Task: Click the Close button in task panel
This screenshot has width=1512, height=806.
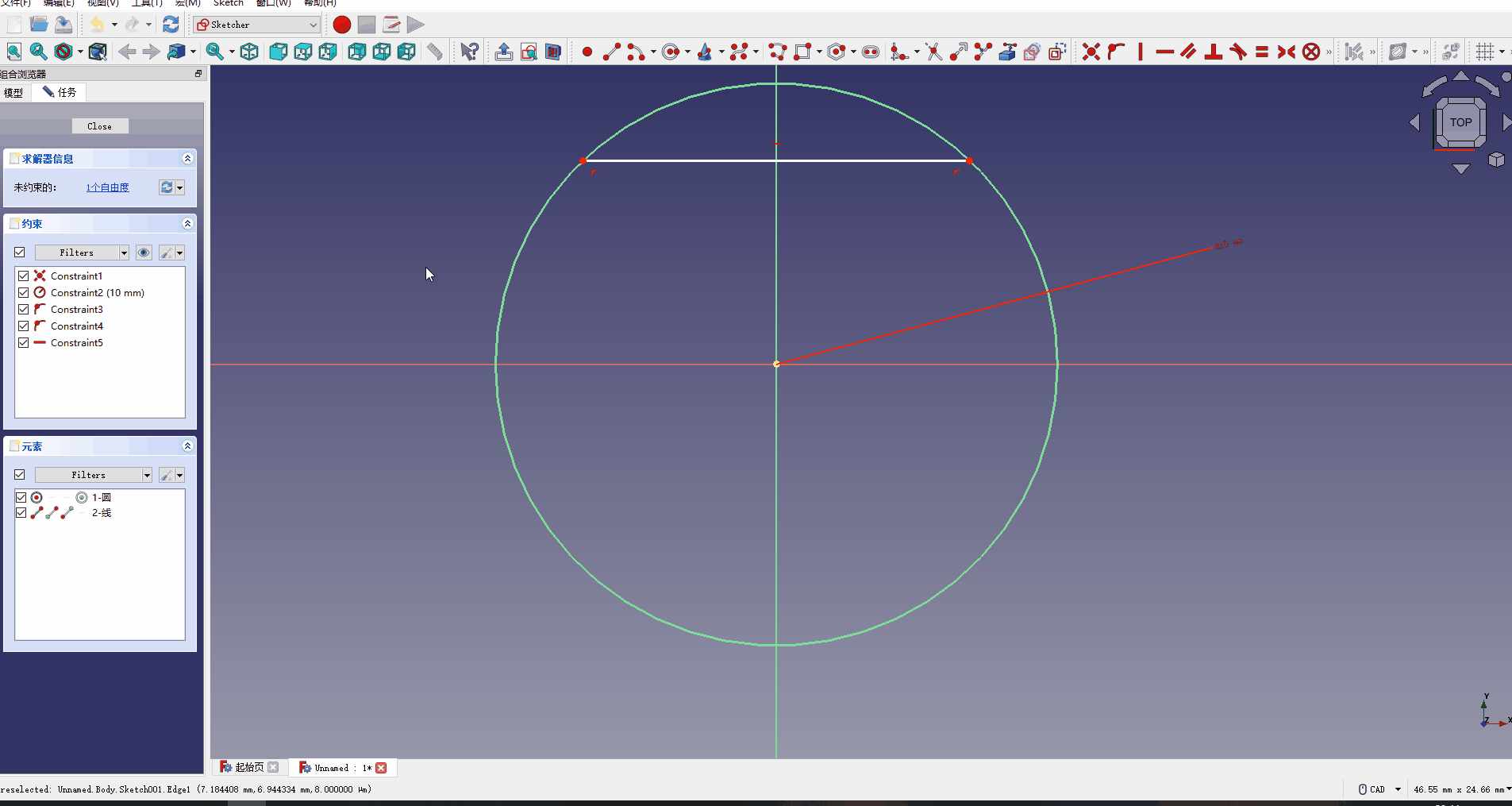Action: point(99,126)
